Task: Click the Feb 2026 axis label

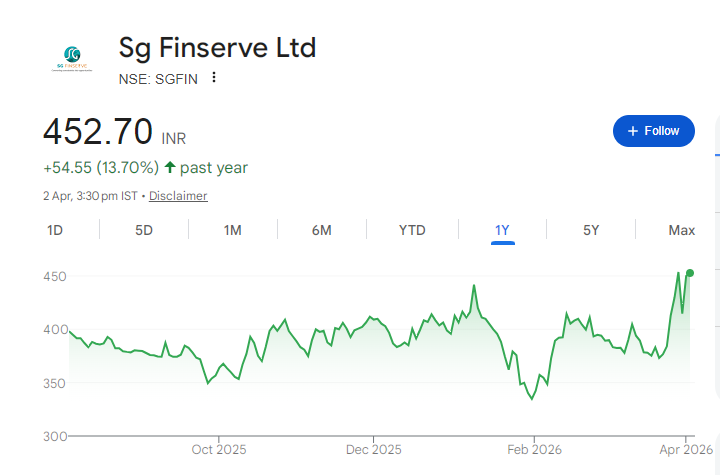Action: click(x=534, y=449)
